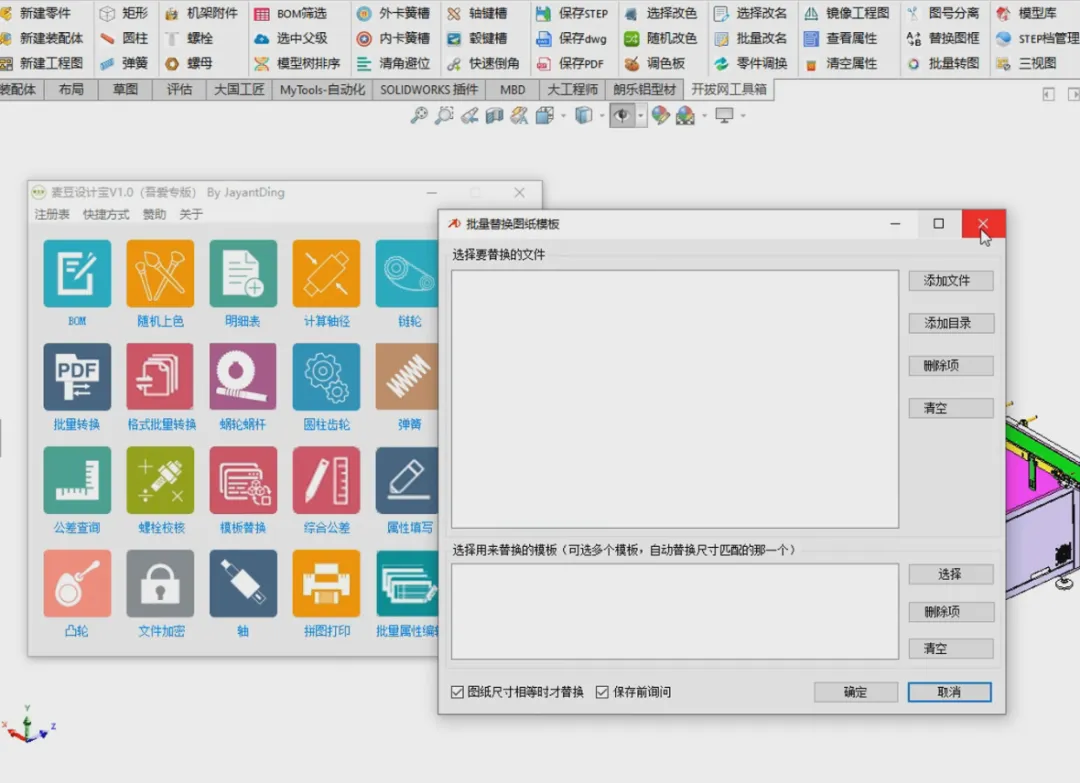Open the 圆柱齿轮 gear tile

pos(326,377)
